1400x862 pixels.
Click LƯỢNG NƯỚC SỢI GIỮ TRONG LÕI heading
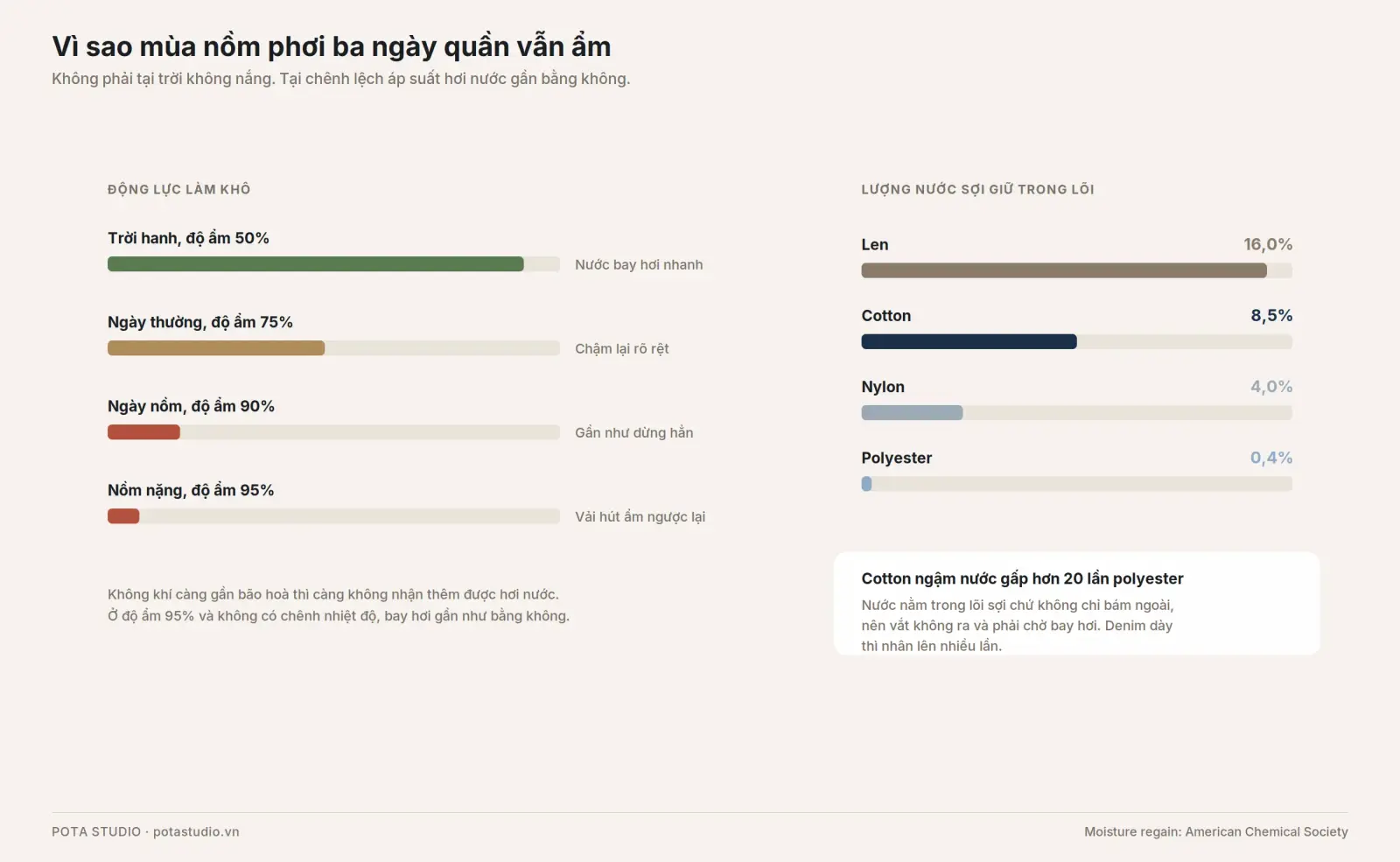pyautogui.click(x=977, y=189)
